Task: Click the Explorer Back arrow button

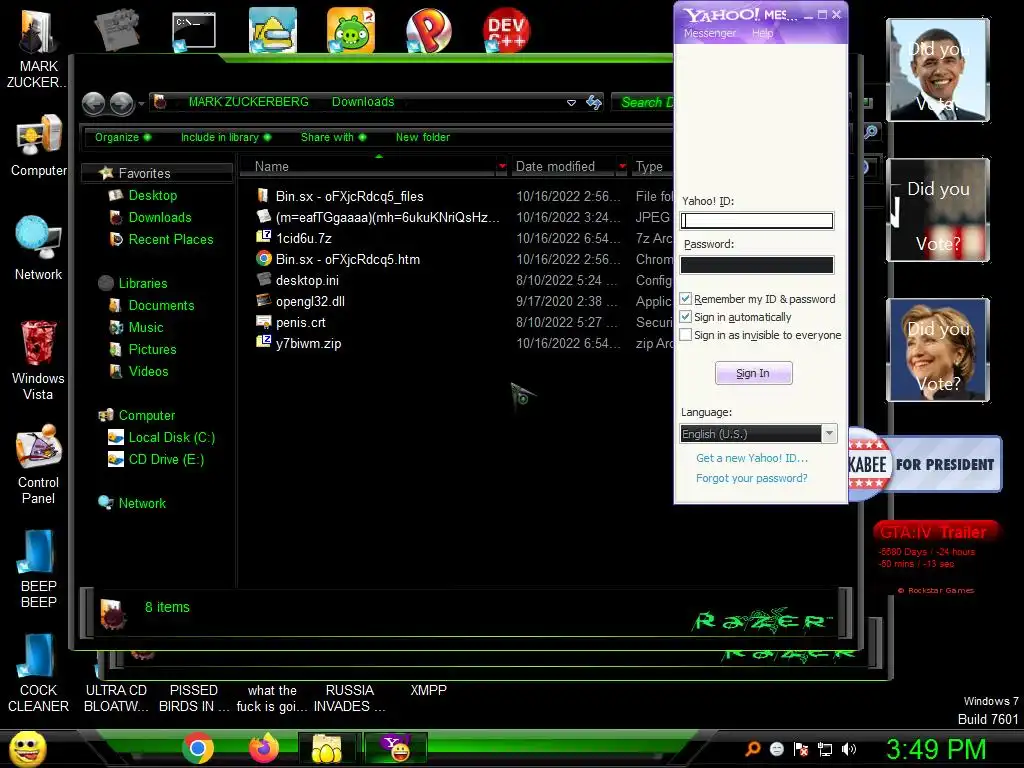Action: coord(93,103)
